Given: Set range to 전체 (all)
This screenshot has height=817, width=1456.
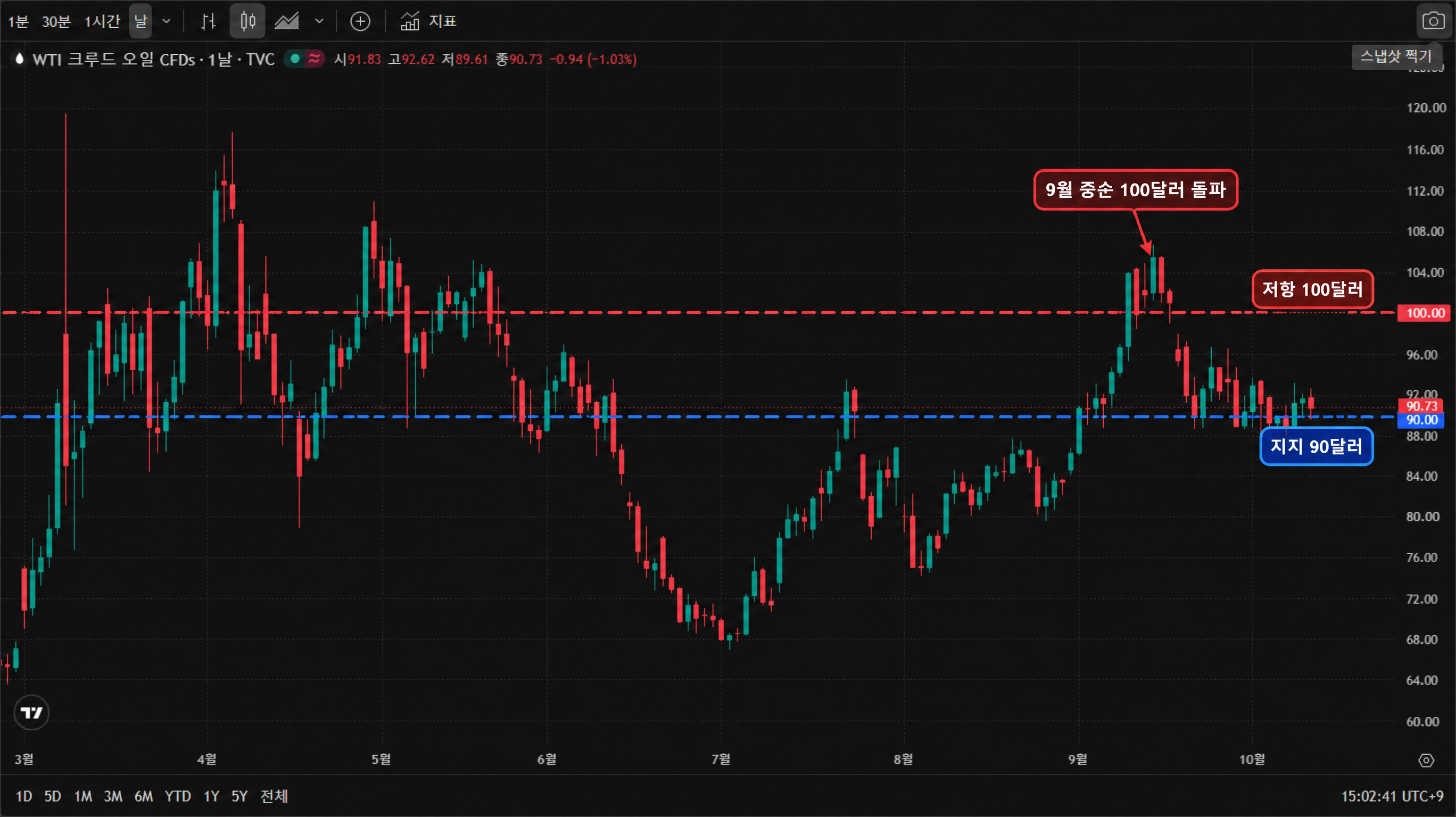Looking at the screenshot, I should coord(274,796).
